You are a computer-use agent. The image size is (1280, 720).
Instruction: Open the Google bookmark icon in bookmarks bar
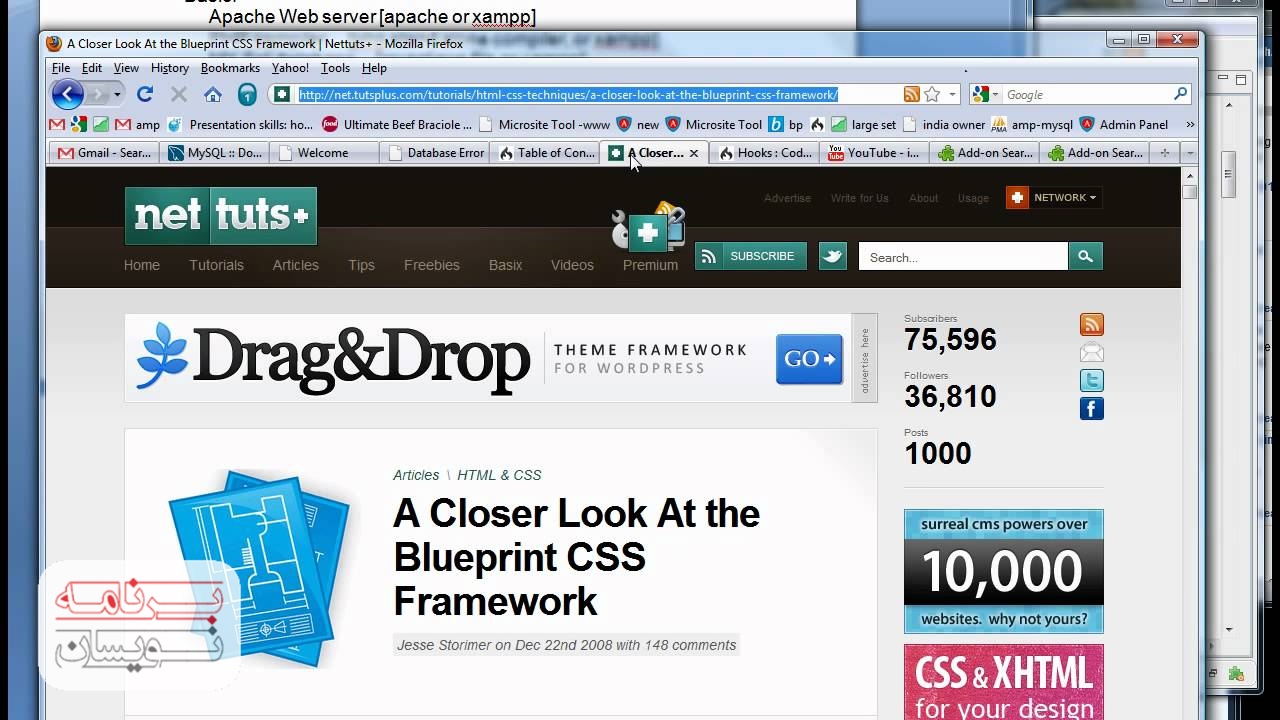tap(79, 125)
